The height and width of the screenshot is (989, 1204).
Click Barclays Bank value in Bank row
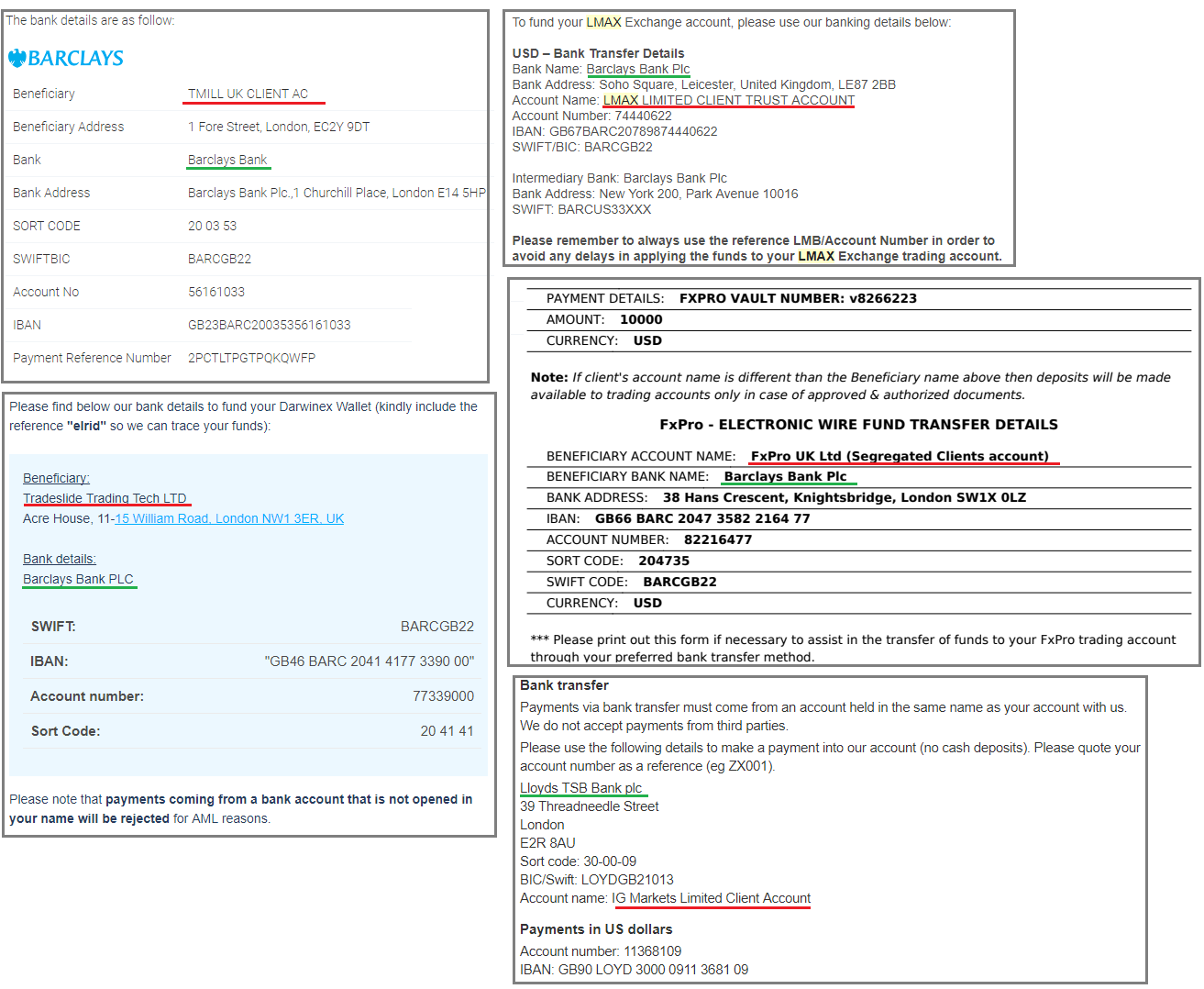(227, 160)
